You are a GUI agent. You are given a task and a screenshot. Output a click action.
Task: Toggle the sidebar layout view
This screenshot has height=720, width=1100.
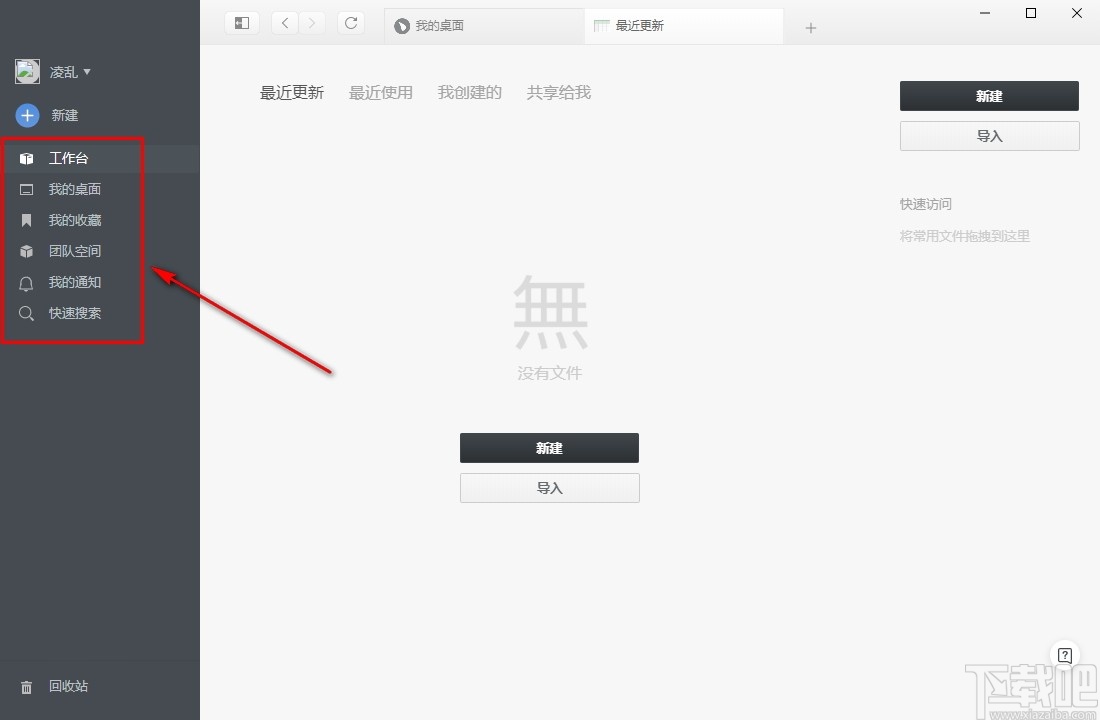[241, 22]
